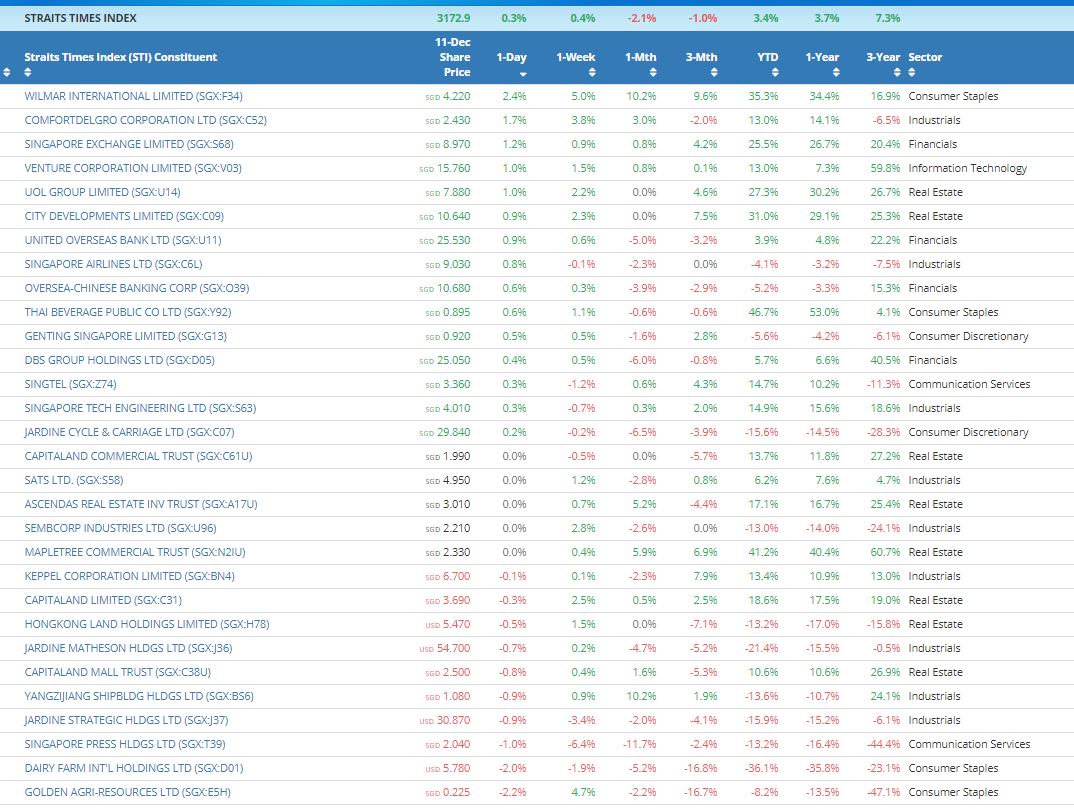This screenshot has height=810, width=1074.
Task: Select Wilmar 1-Day change 2.4%
Action: [x=514, y=96]
